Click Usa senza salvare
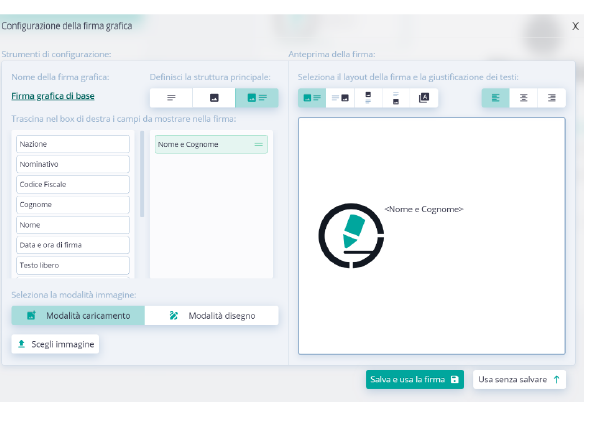This screenshot has height=430, width=595. [519, 379]
